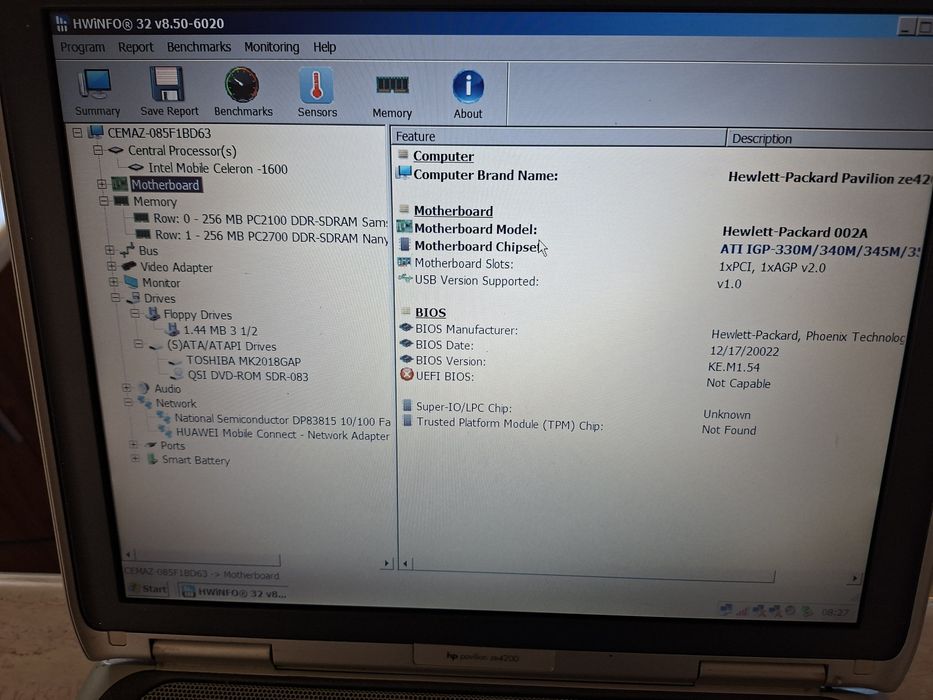The width and height of the screenshot is (933, 700).
Task: Select Row: 0 256 MB PC2100 memory
Action: 270,220
